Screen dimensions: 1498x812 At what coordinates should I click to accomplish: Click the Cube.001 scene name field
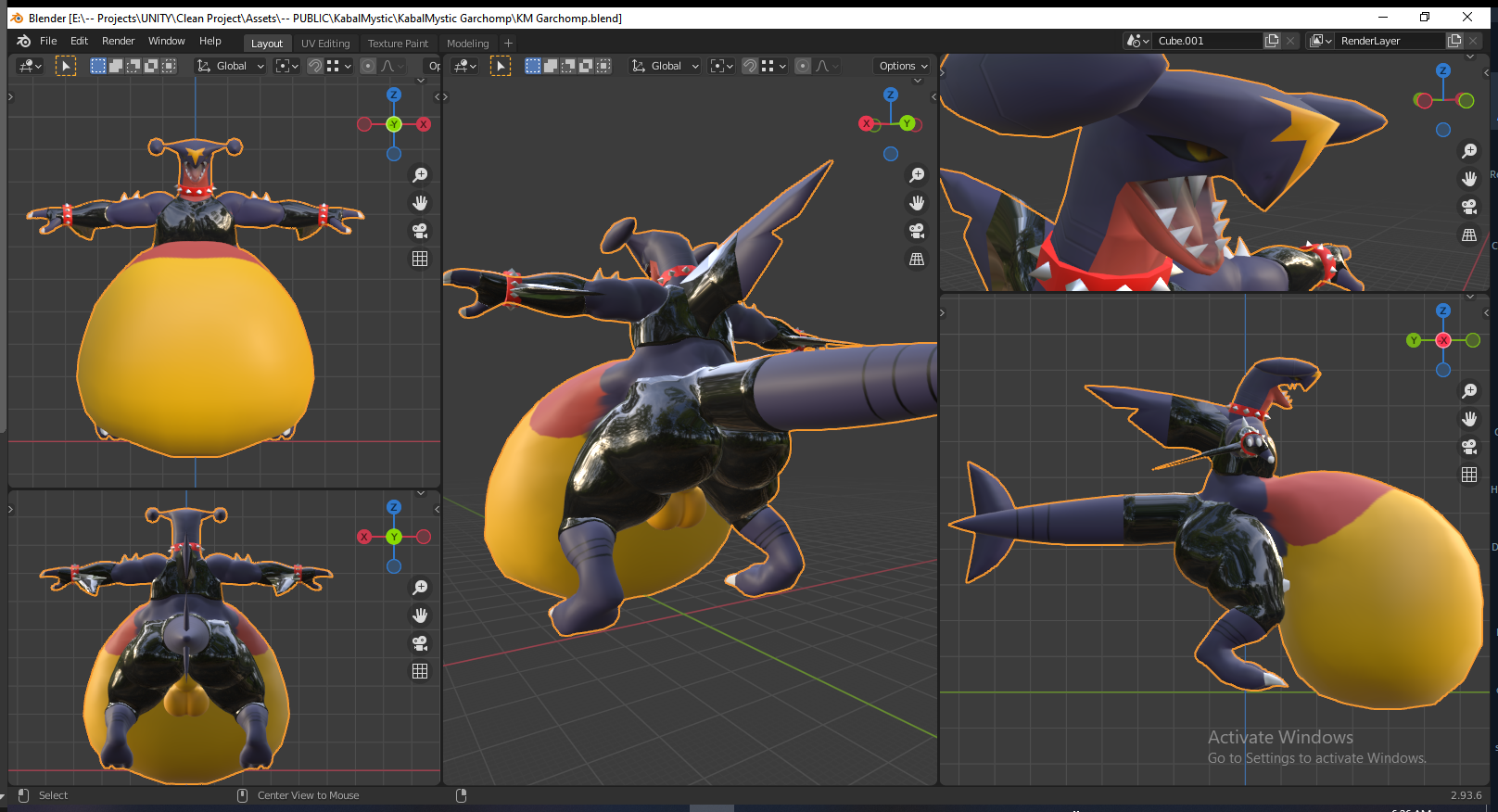click(1205, 41)
